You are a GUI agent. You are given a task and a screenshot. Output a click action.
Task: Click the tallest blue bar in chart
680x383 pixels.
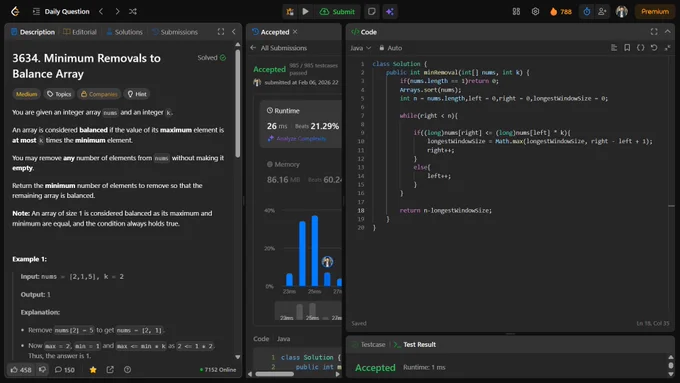(x=315, y=251)
